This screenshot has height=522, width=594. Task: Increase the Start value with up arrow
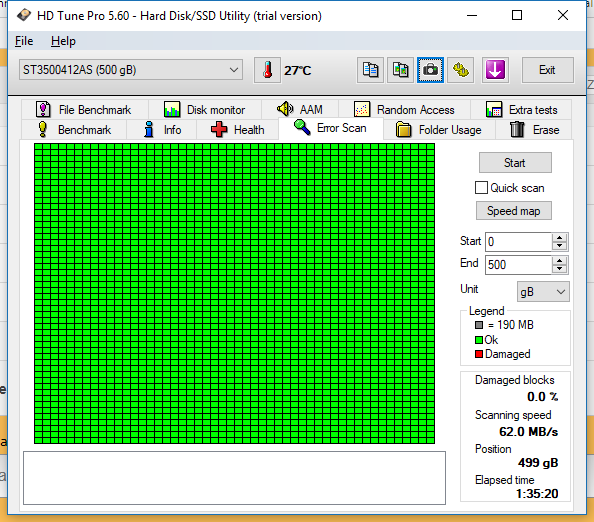tap(560, 238)
